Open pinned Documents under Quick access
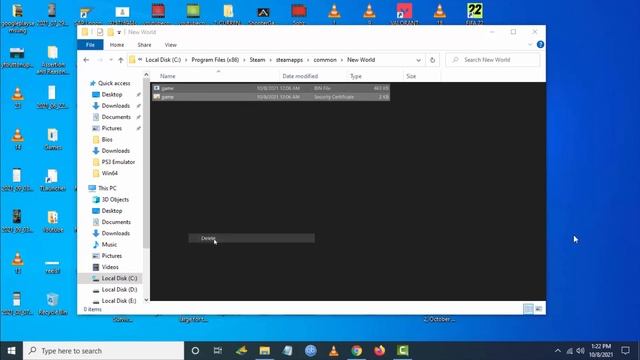640x360 pixels. [x=116, y=117]
